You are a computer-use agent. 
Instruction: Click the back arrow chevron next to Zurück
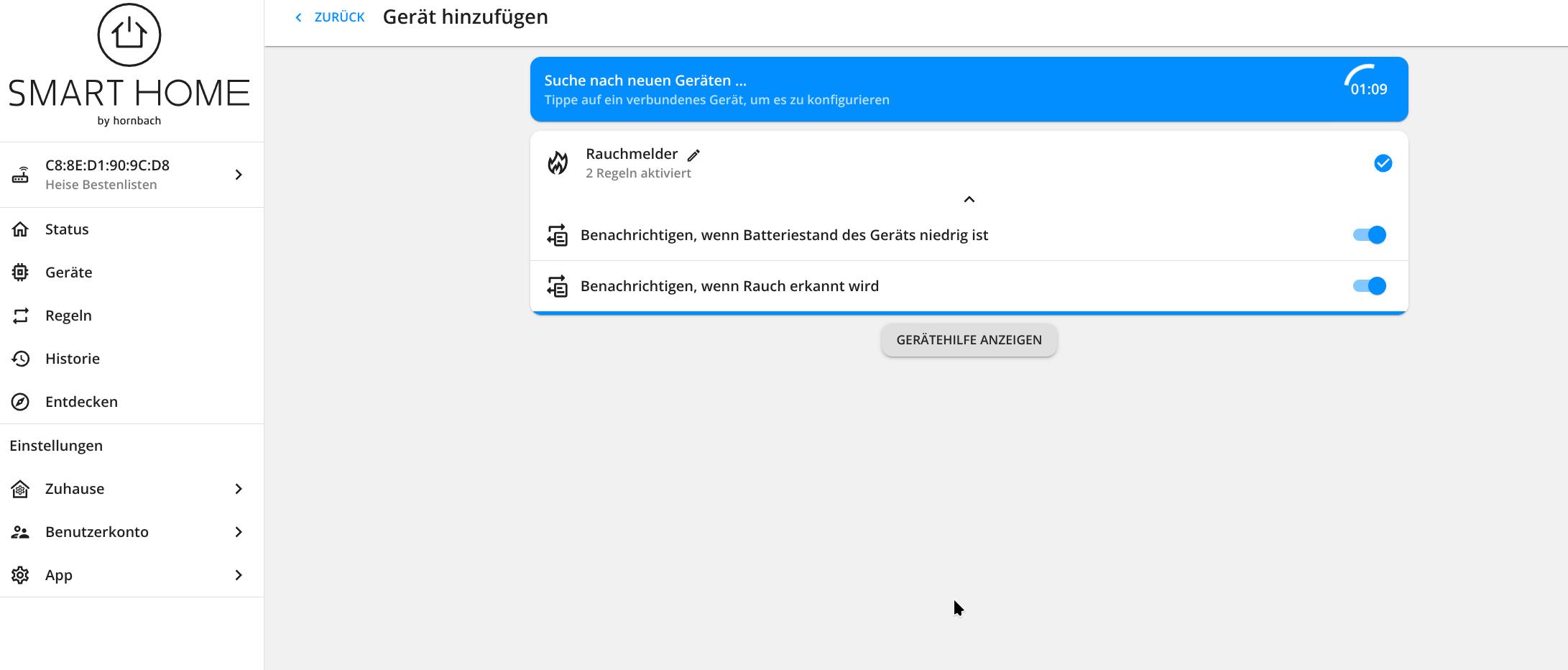(x=299, y=17)
